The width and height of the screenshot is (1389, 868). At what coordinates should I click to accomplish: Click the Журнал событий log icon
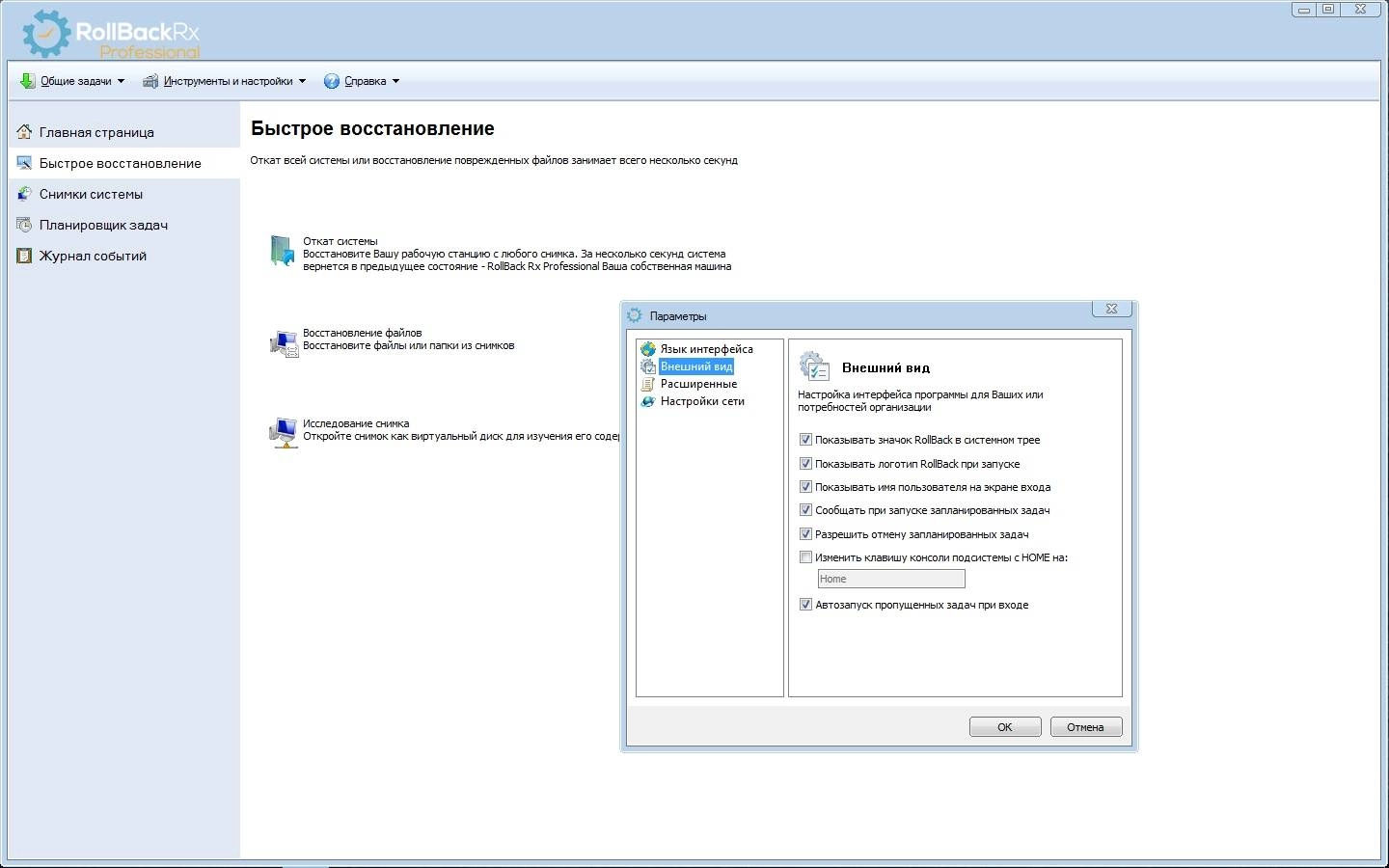[x=24, y=256]
